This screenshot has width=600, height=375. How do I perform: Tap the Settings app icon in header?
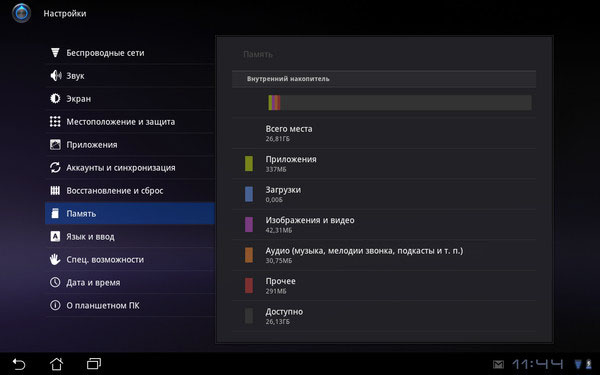21,13
